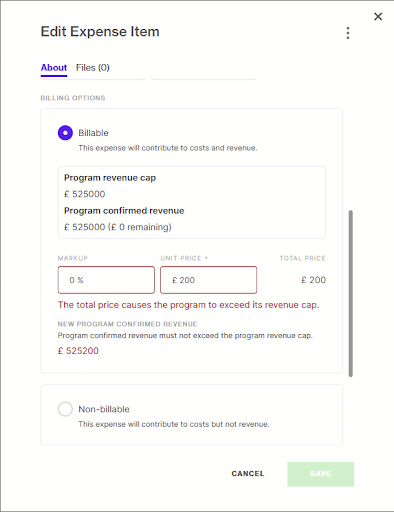The width and height of the screenshot is (394, 512).
Task: Click the new confirmed revenue £ 525200 value
Action: (78, 351)
